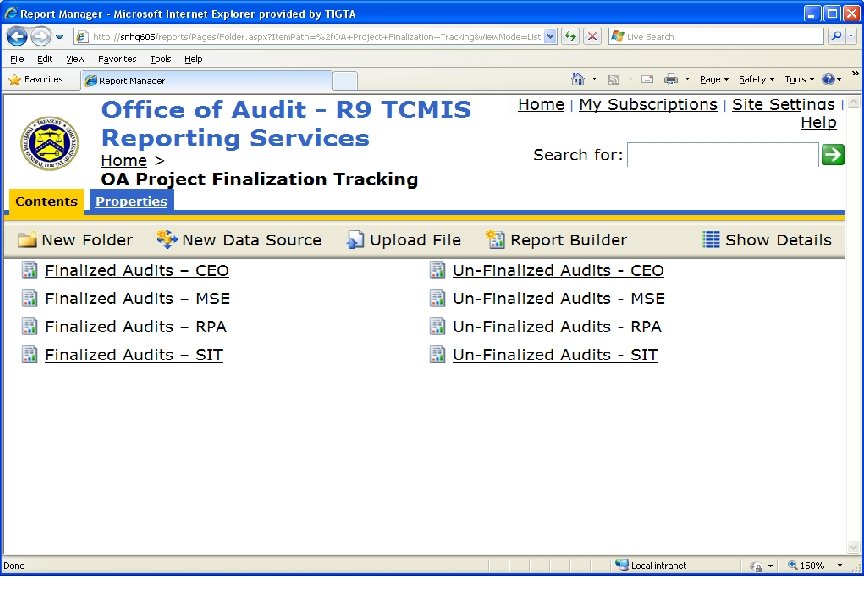Open the Edit menu
The height and width of the screenshot is (598, 864).
click(45, 59)
